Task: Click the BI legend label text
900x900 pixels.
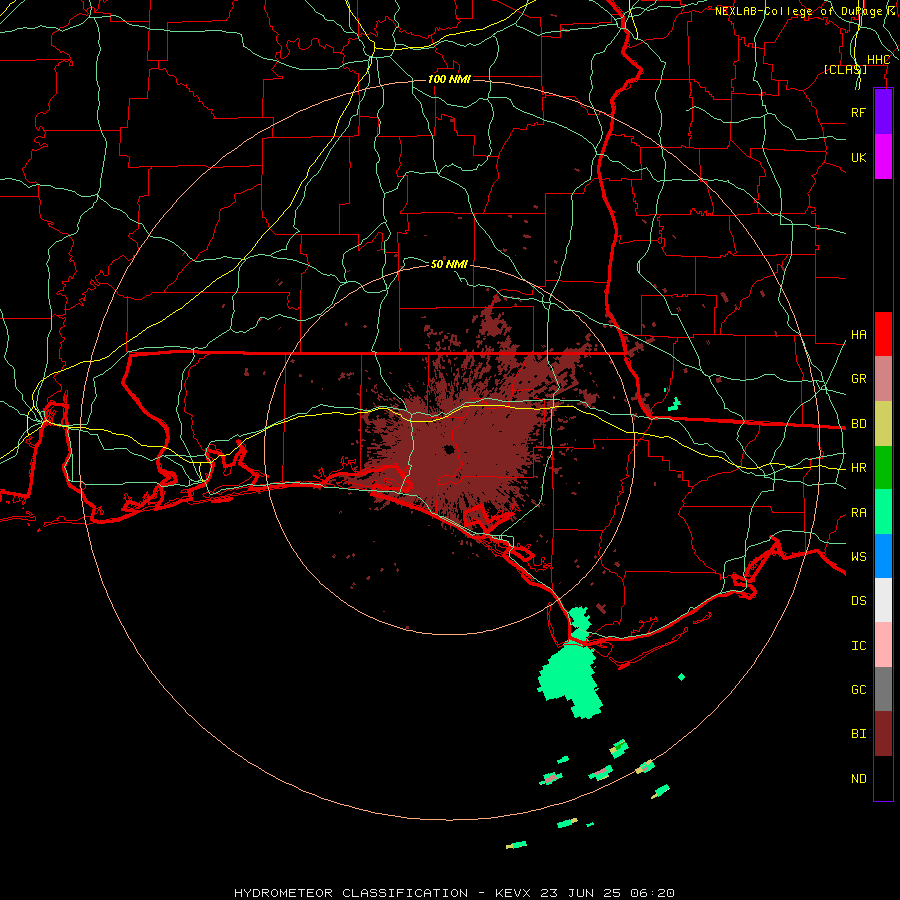Action: pyautogui.click(x=859, y=734)
